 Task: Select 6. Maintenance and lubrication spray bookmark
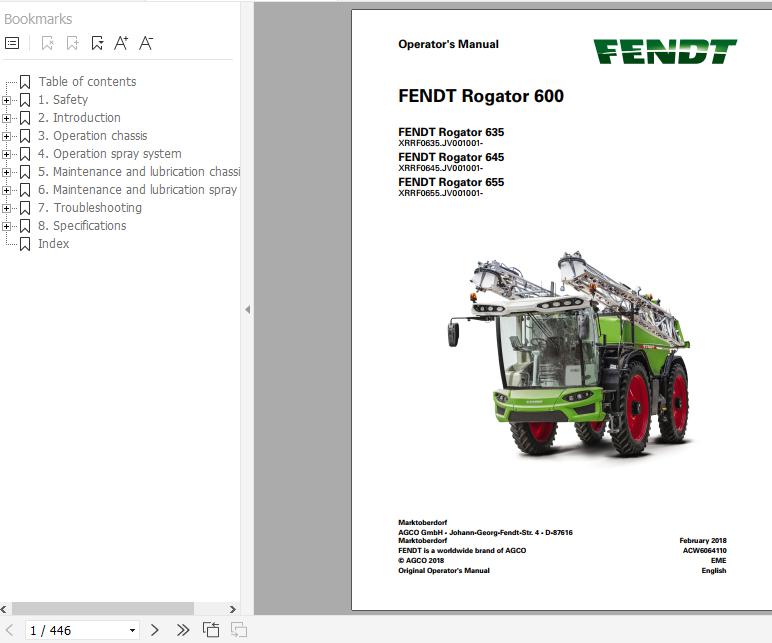click(x=138, y=190)
